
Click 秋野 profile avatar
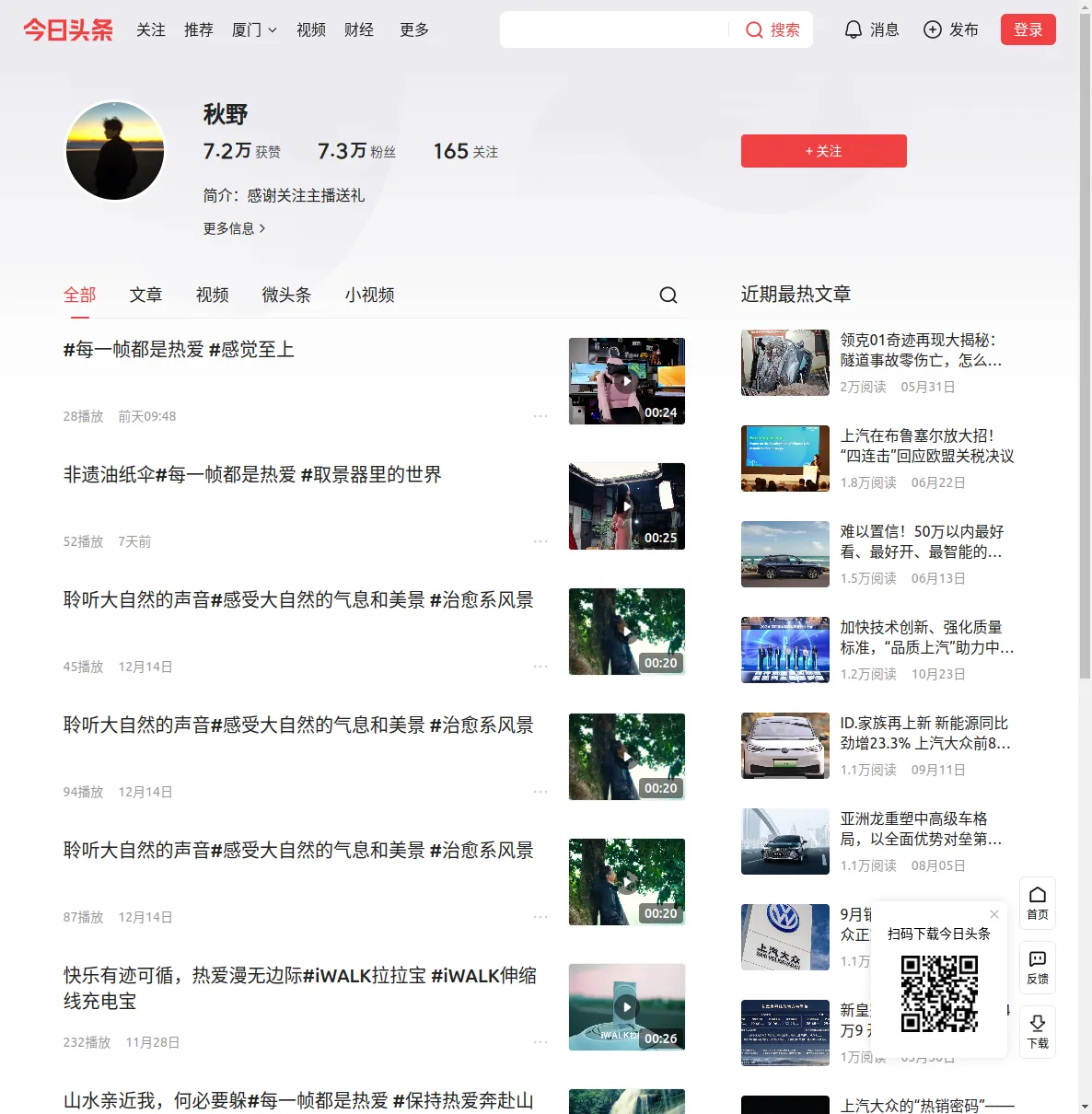click(115, 151)
